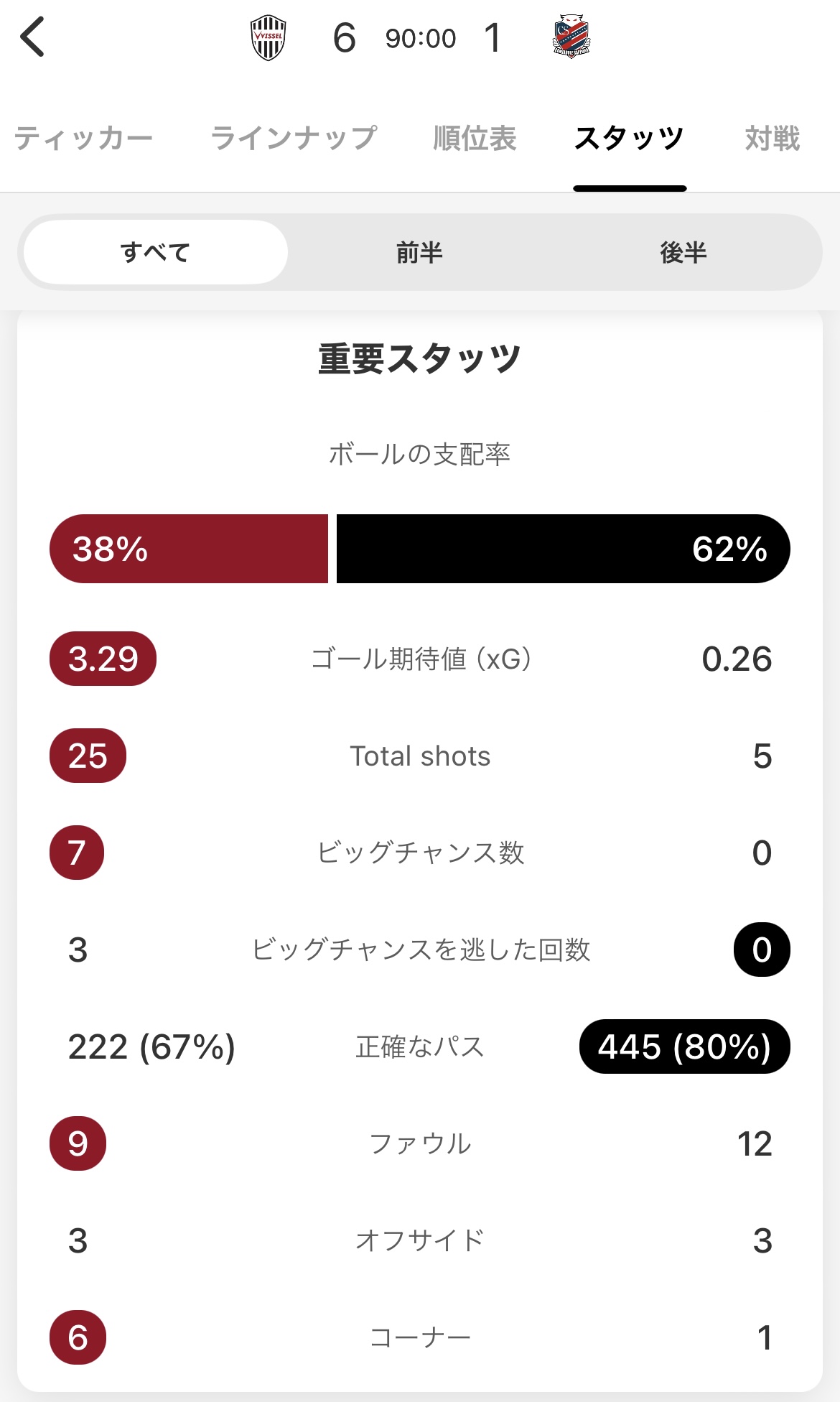
Task: Tap the 25 total shots badge
Action: pyautogui.click(x=88, y=756)
